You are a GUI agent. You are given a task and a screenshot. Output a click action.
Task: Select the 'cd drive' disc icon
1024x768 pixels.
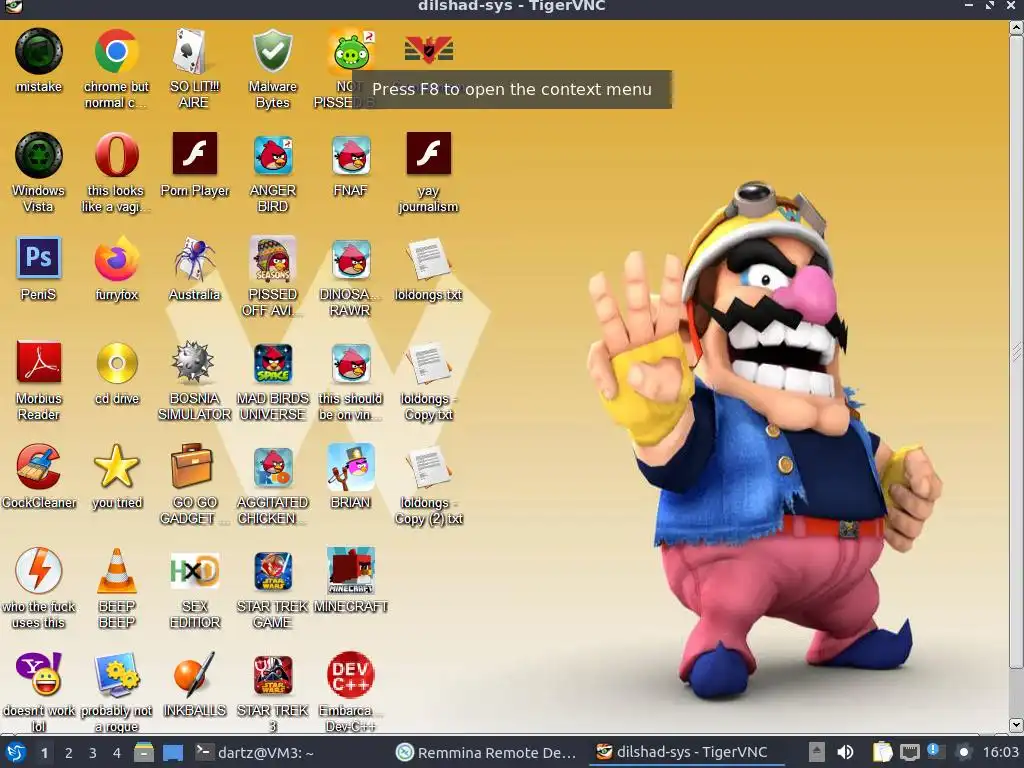point(116,362)
